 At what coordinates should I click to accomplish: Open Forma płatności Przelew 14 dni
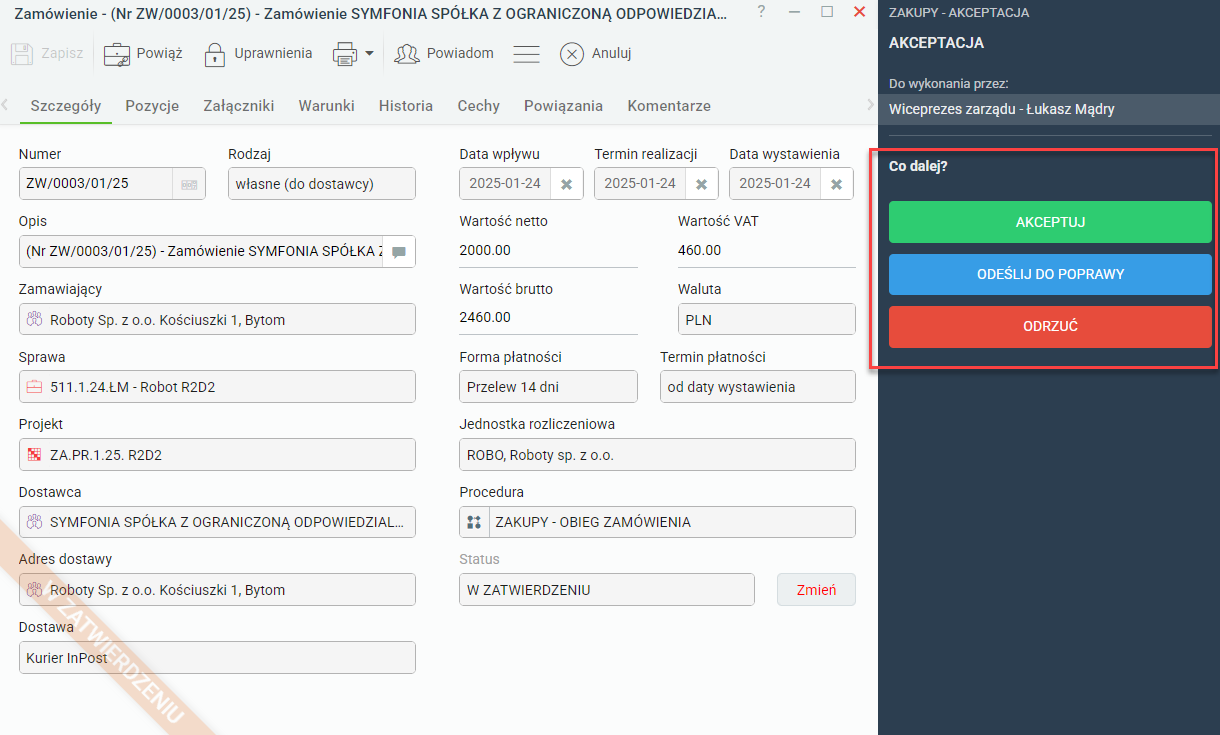point(548,387)
